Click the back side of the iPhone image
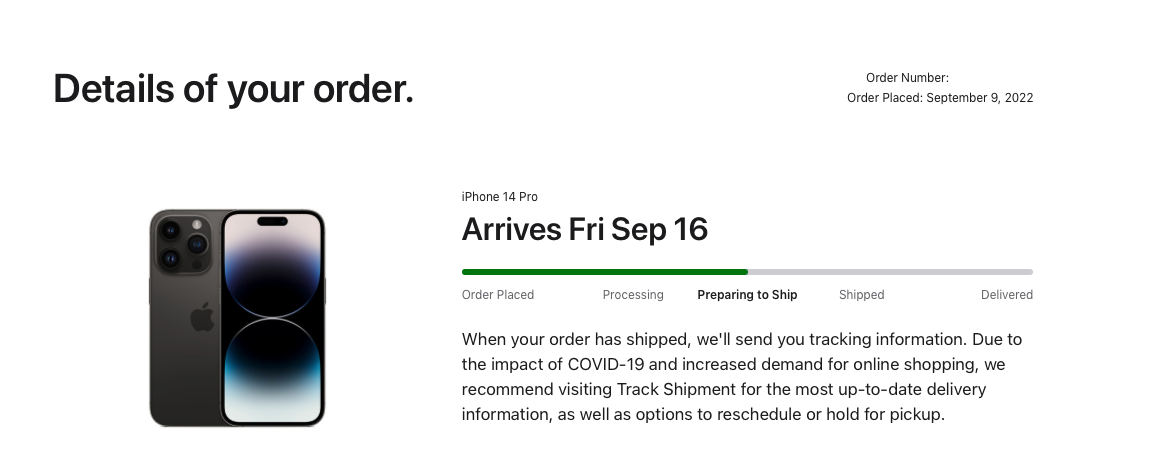 coord(186,318)
